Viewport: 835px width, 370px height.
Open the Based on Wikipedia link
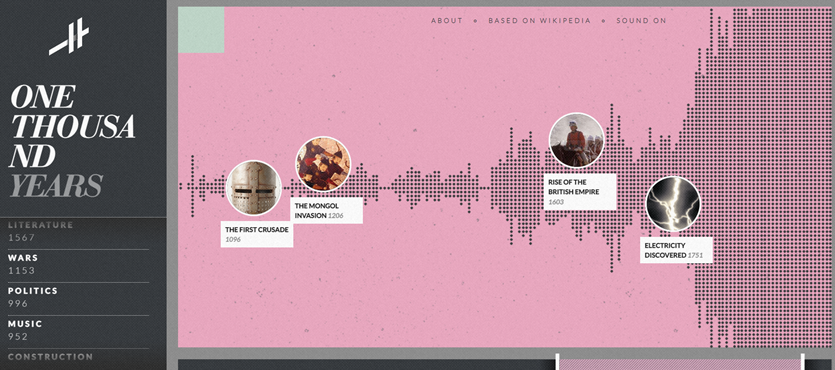click(x=539, y=21)
